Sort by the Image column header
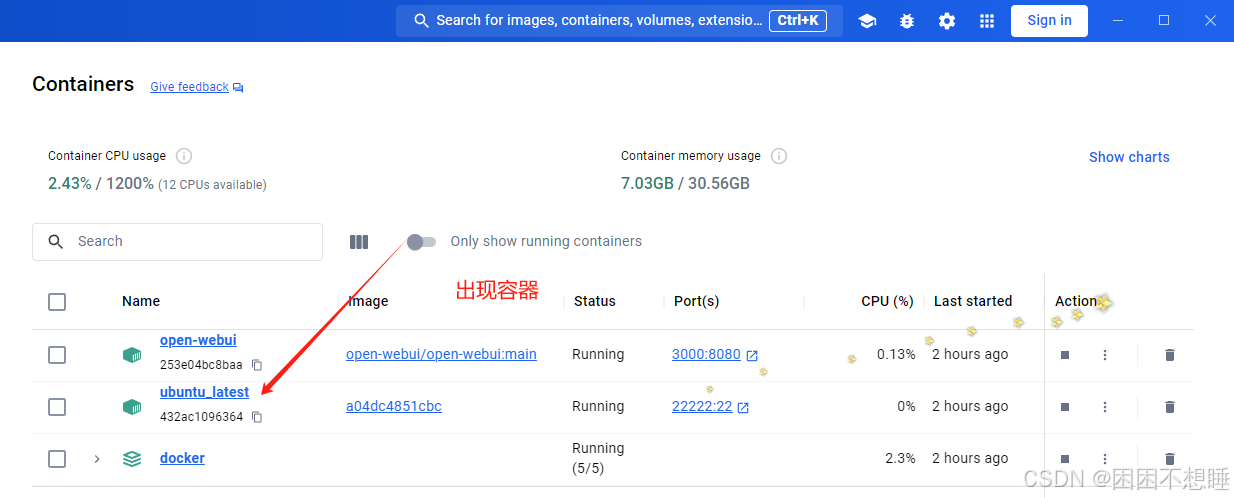The width and height of the screenshot is (1234, 498). pos(368,301)
